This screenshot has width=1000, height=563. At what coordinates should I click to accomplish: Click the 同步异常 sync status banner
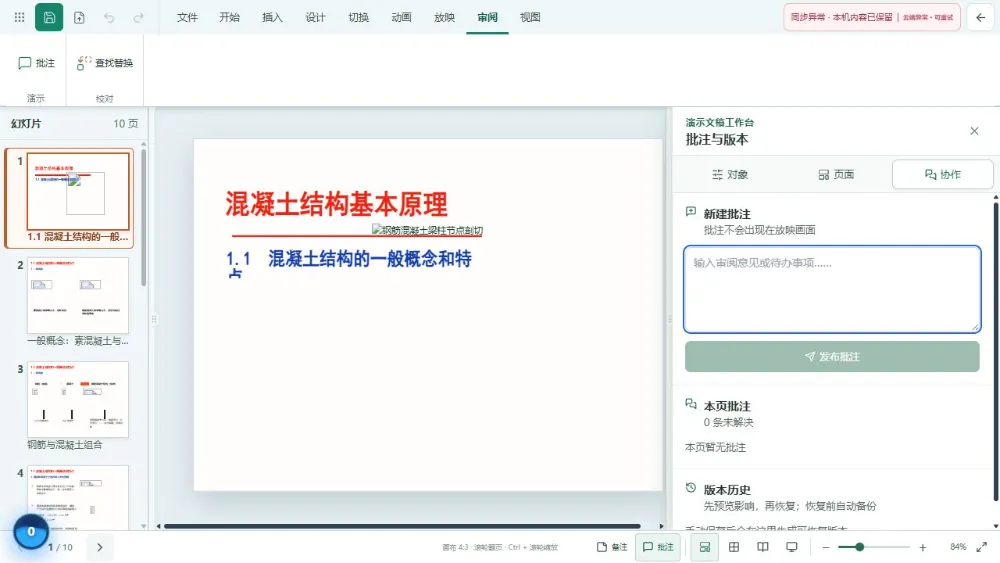[x=872, y=17]
